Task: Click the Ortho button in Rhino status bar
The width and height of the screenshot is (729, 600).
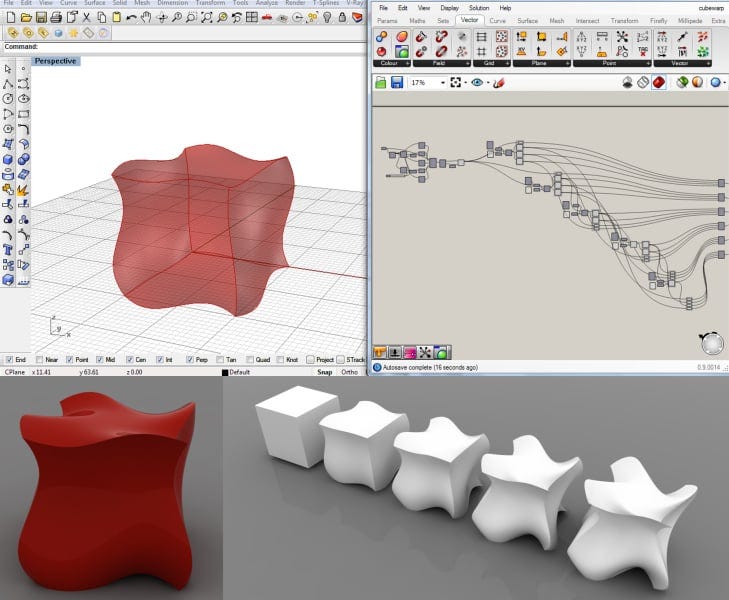Action: click(349, 372)
